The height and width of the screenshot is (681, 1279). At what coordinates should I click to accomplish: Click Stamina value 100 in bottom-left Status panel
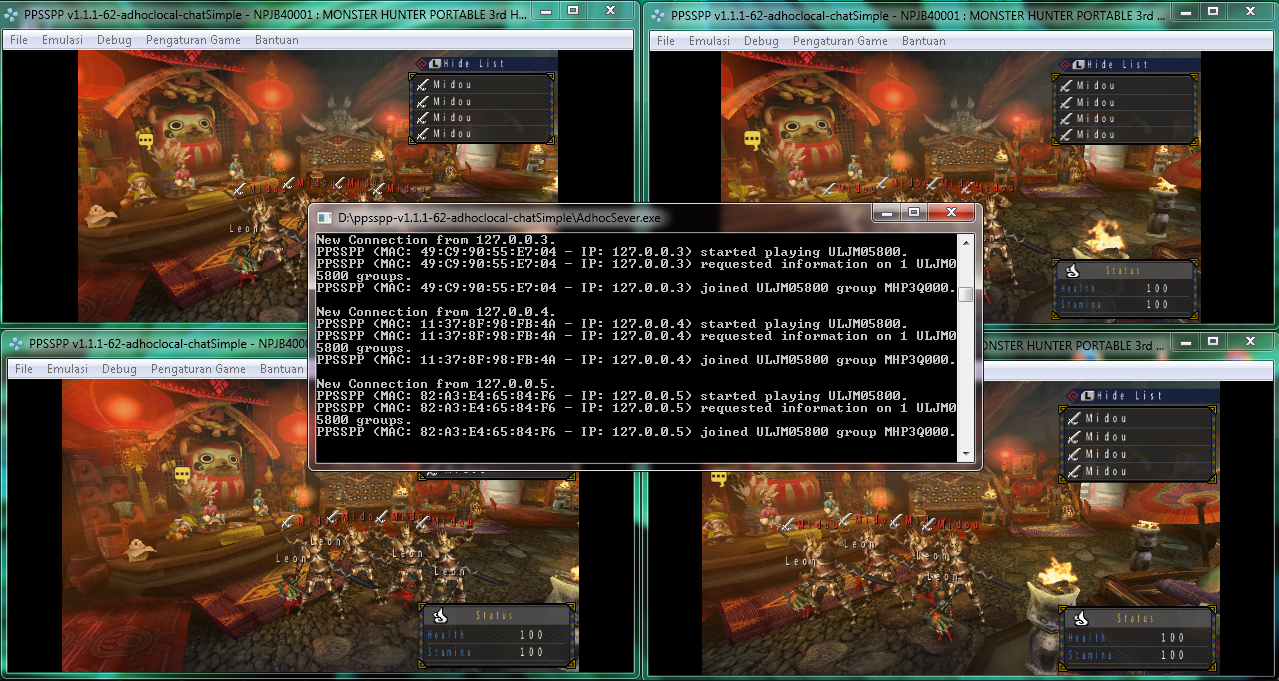click(531, 652)
